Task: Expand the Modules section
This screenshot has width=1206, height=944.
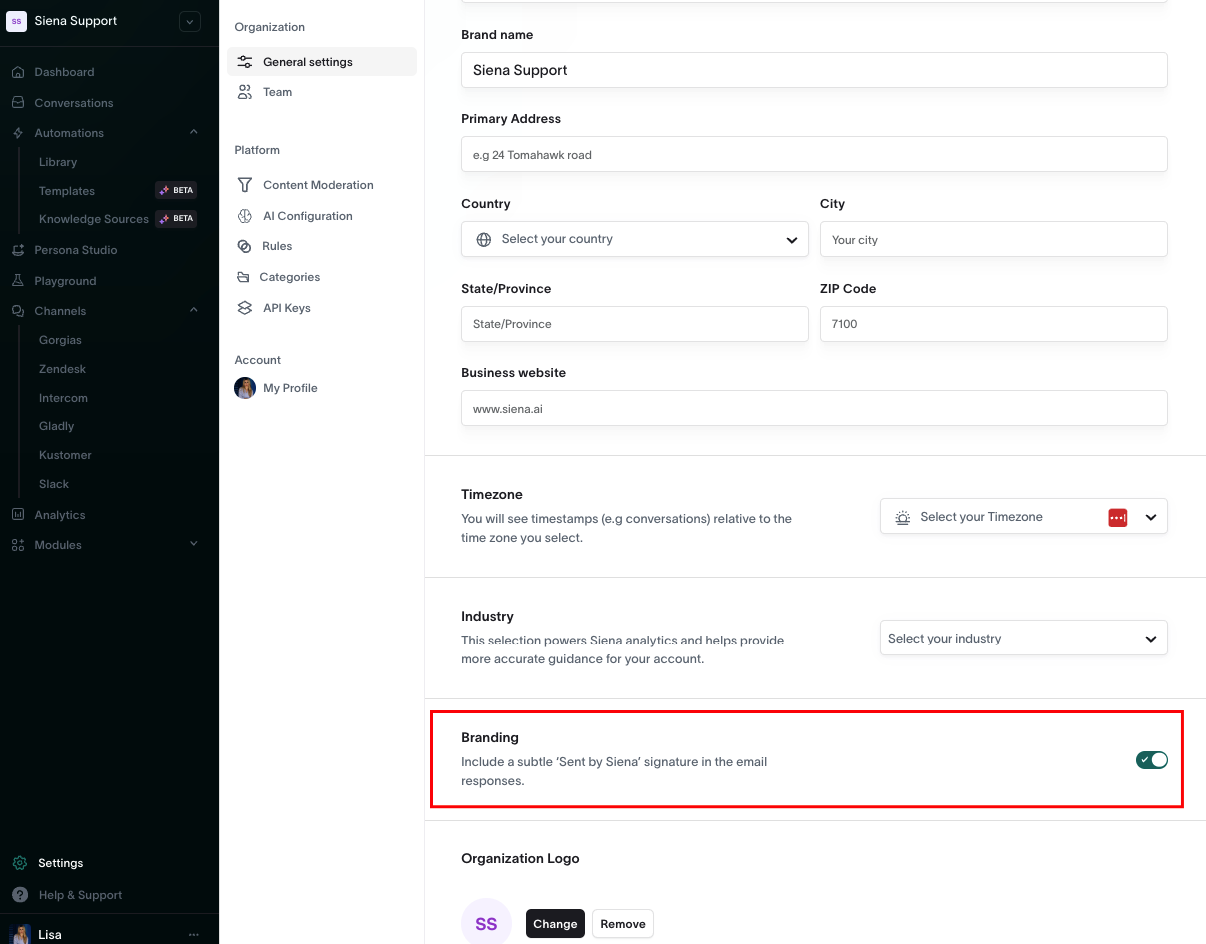Action: click(194, 544)
